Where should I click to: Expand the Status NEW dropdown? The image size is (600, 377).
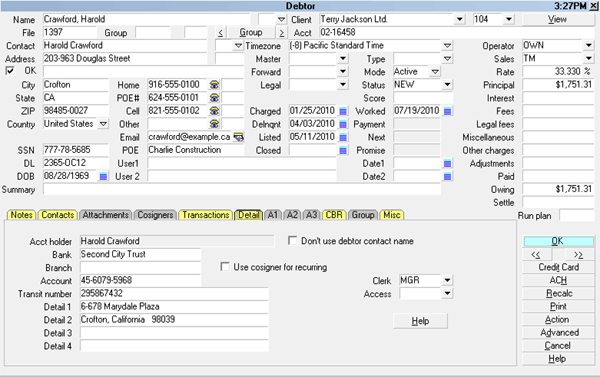[x=447, y=85]
